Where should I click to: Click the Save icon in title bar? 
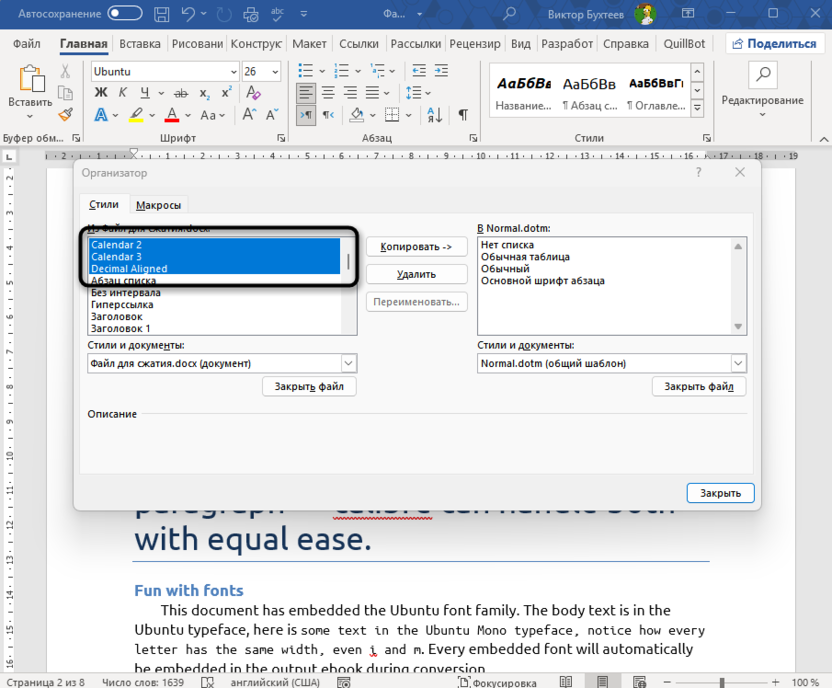(x=162, y=14)
